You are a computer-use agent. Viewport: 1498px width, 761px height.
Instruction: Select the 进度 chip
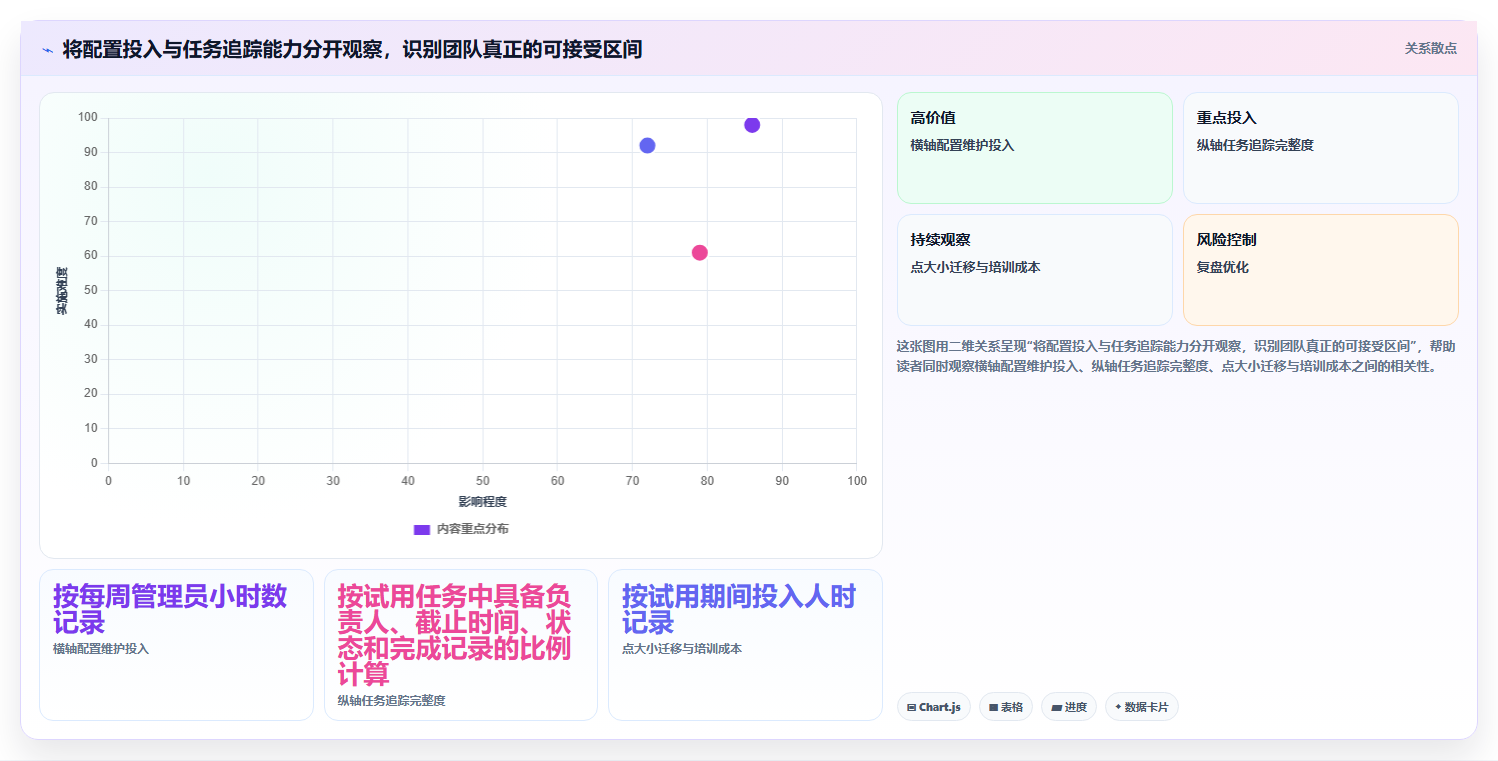click(1068, 707)
